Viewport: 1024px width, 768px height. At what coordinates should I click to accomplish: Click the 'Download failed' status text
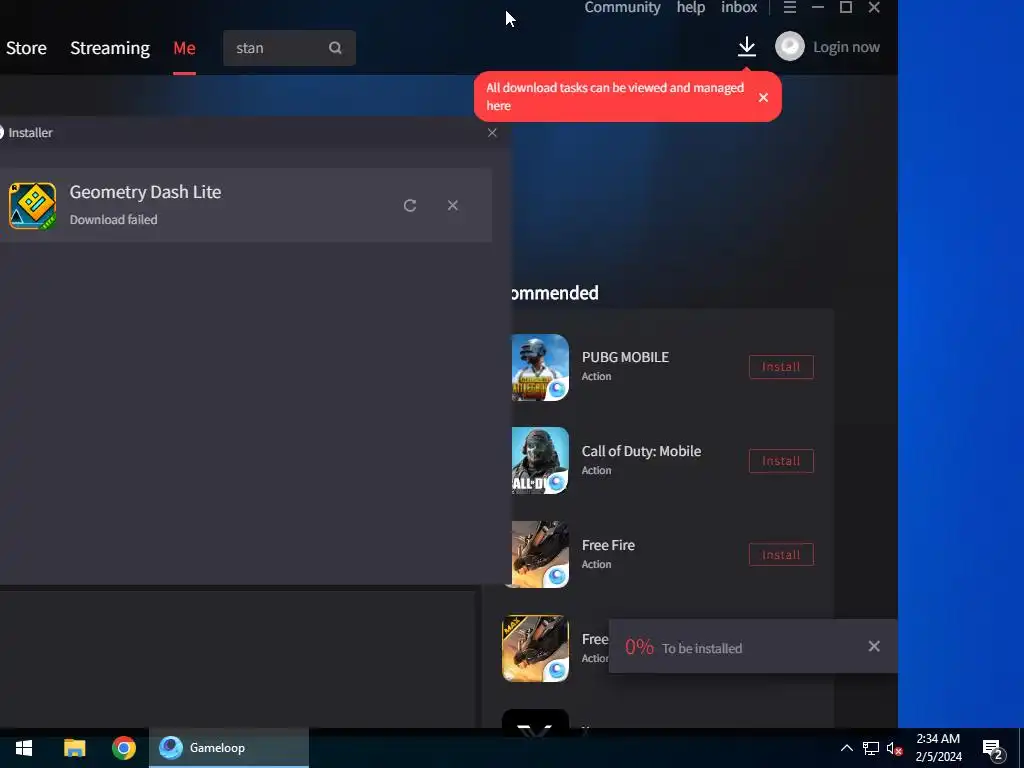pyautogui.click(x=114, y=220)
